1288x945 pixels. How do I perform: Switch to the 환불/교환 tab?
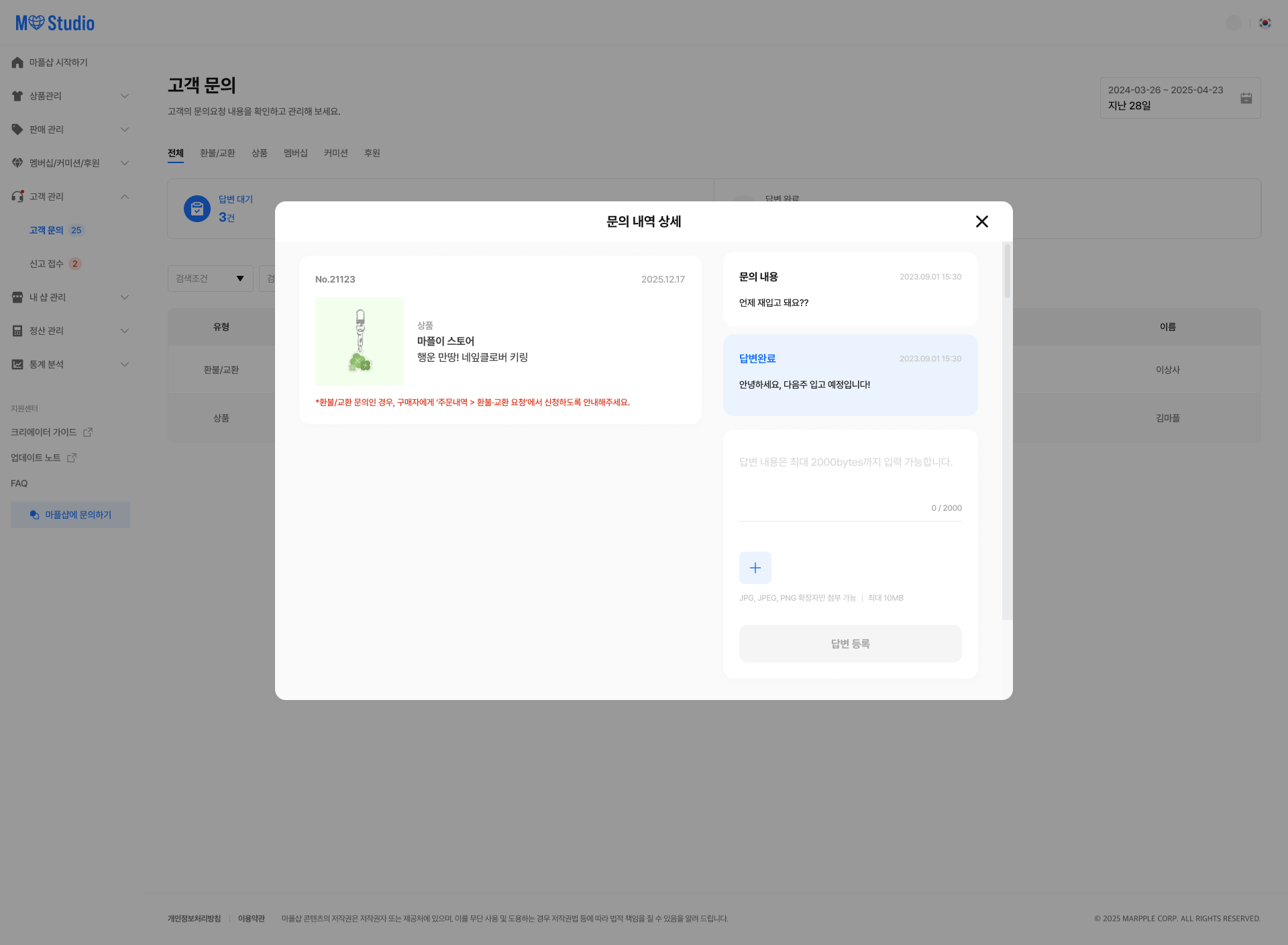(x=217, y=153)
